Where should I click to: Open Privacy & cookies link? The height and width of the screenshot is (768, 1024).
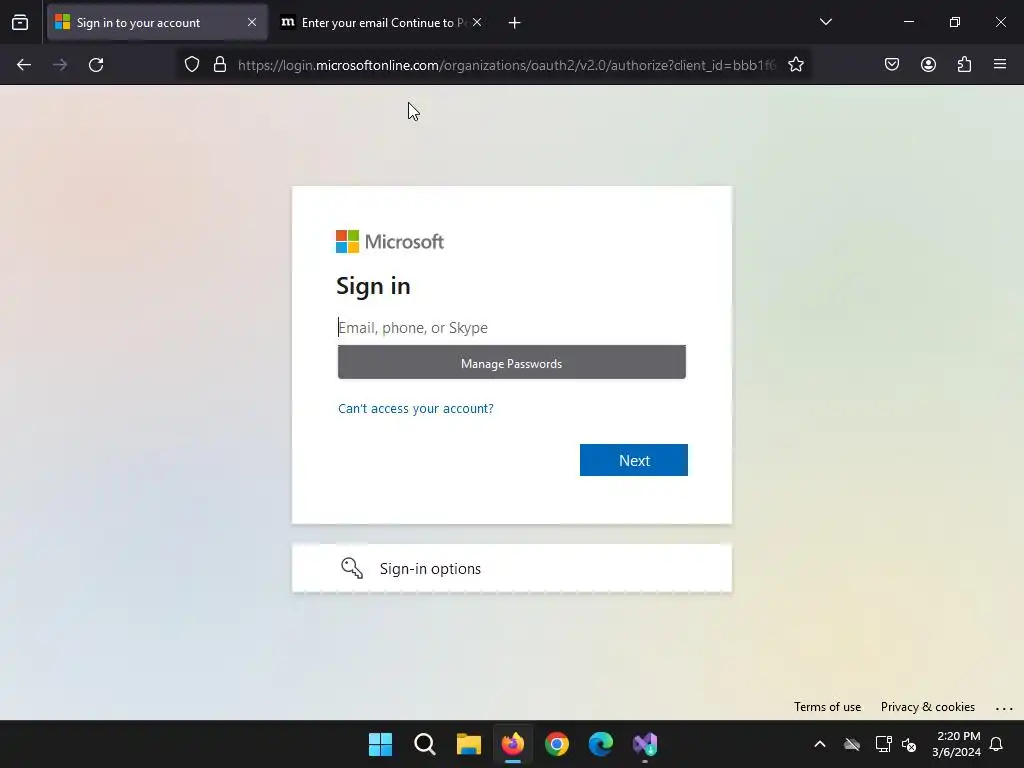click(x=927, y=707)
